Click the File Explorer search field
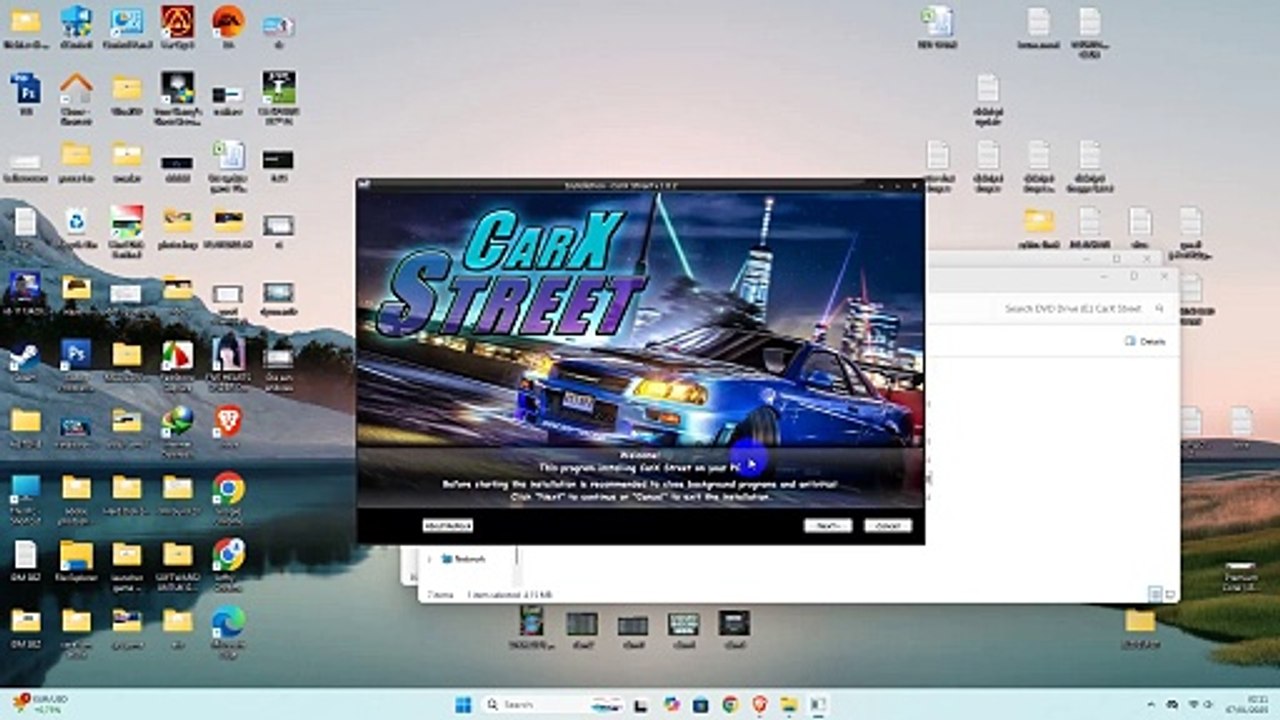 click(x=1082, y=309)
